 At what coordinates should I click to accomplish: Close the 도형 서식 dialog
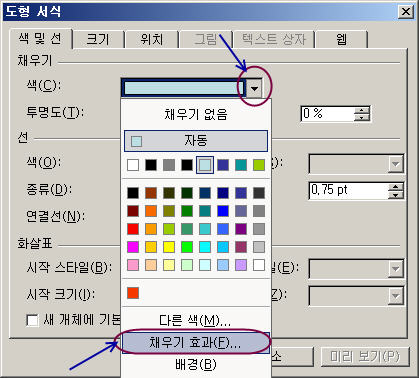tap(406, 12)
